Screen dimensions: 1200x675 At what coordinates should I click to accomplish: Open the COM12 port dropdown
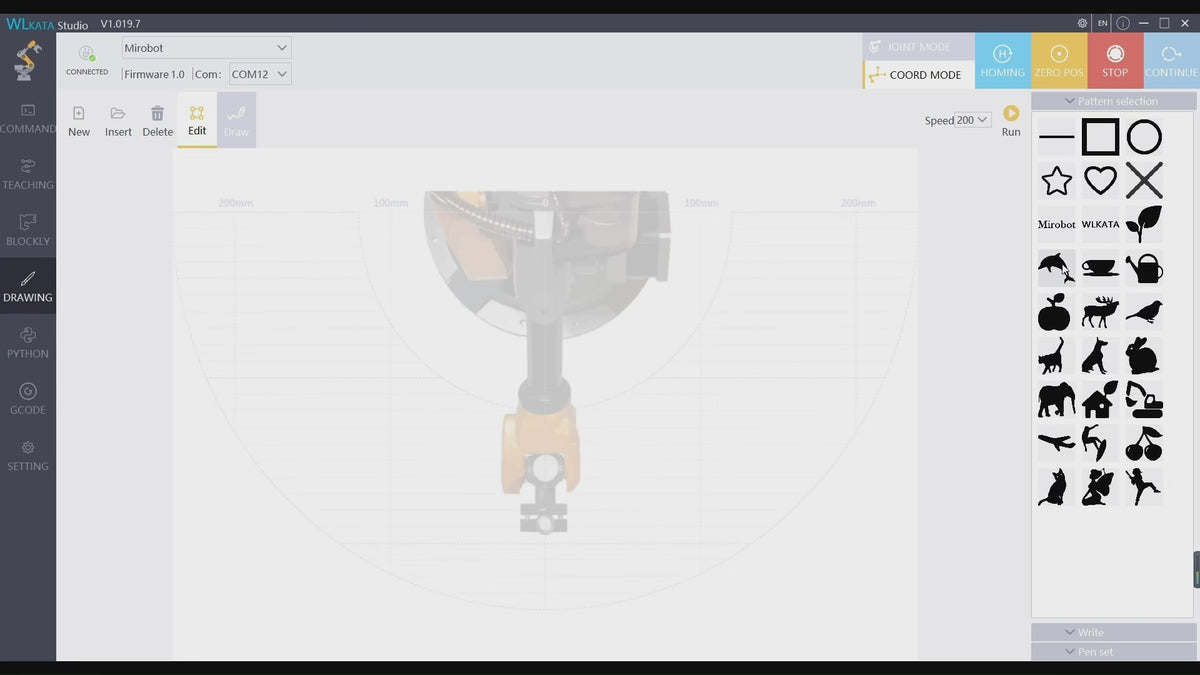click(x=259, y=74)
